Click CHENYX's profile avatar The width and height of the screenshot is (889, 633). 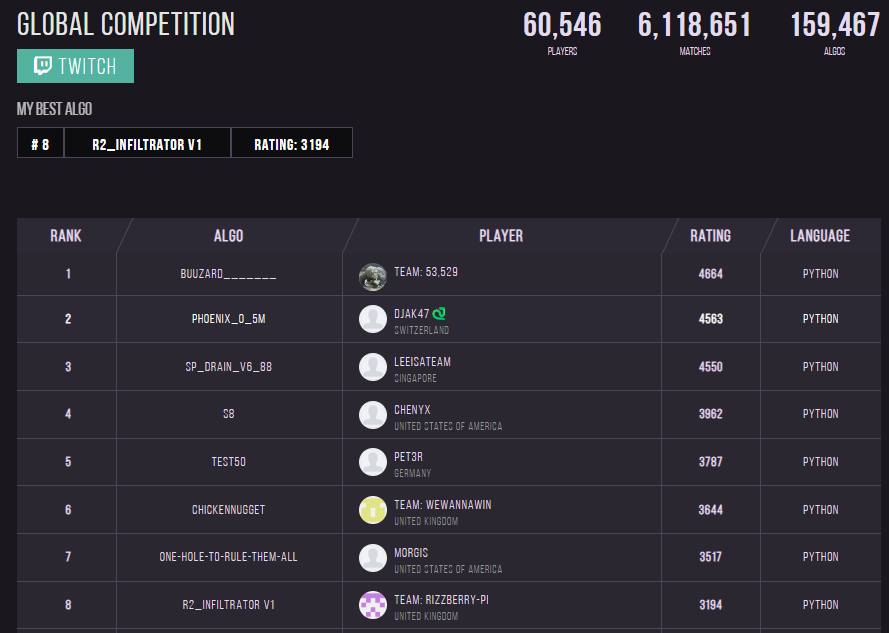[x=373, y=415]
